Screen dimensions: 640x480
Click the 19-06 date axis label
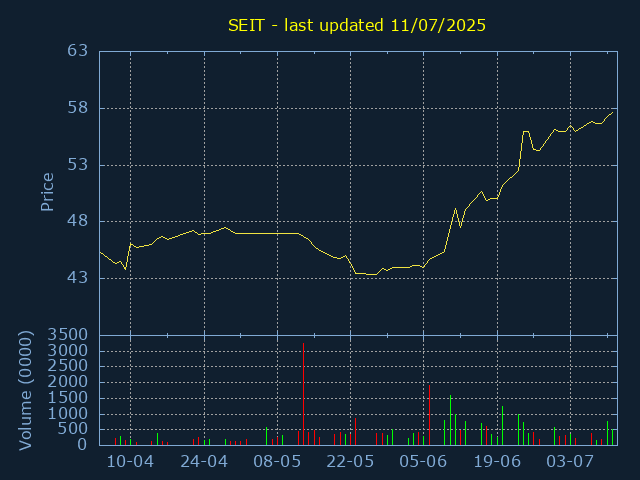(x=497, y=462)
